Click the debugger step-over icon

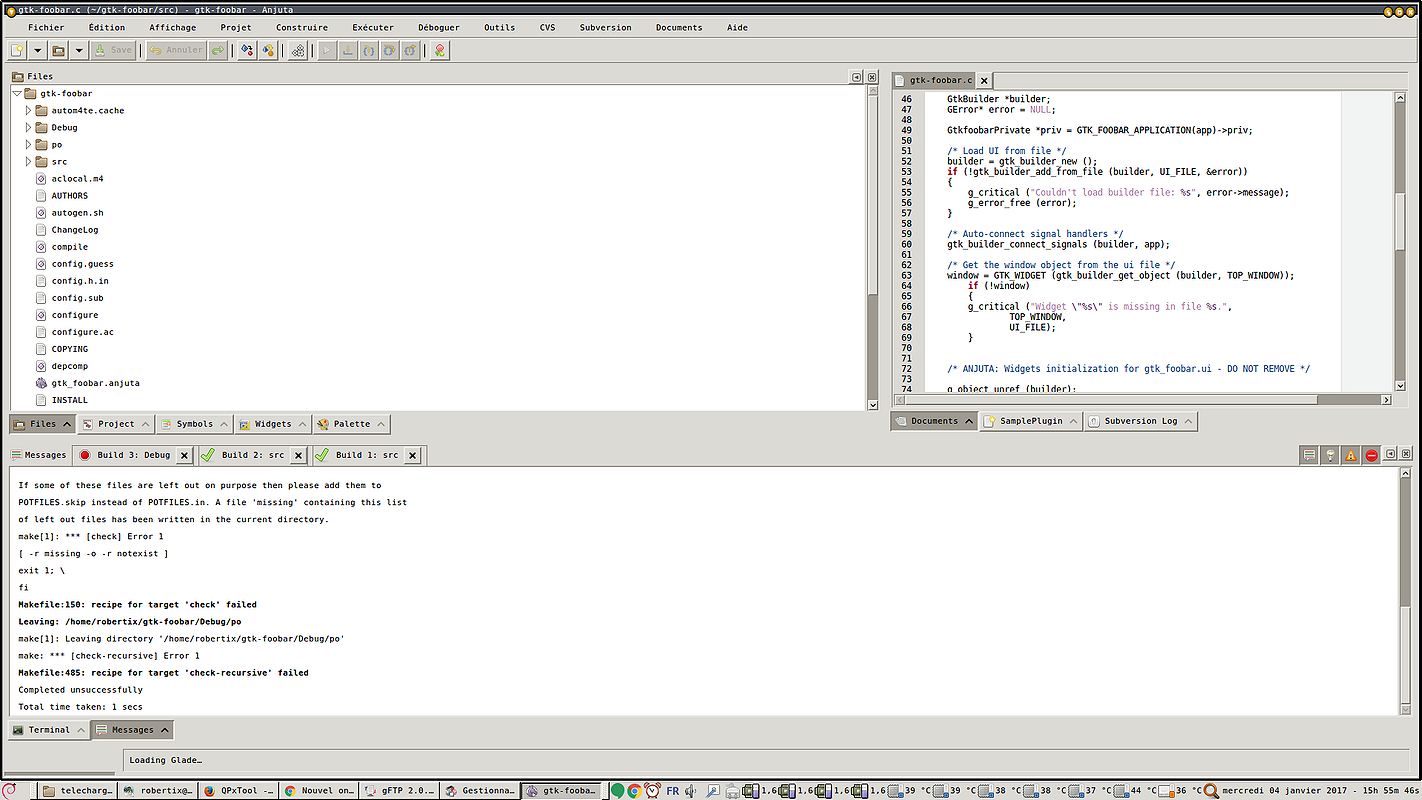coord(389,50)
